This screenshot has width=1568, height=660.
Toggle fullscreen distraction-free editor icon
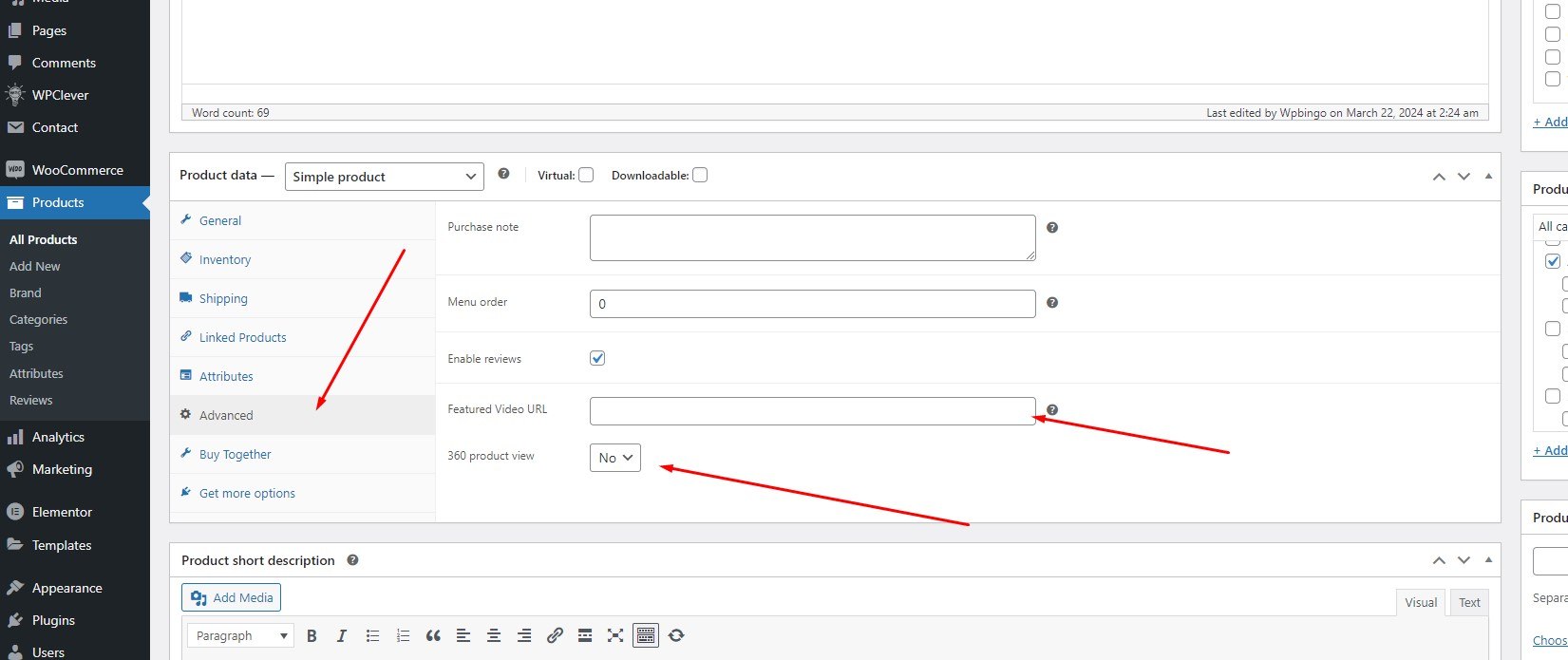(x=615, y=636)
